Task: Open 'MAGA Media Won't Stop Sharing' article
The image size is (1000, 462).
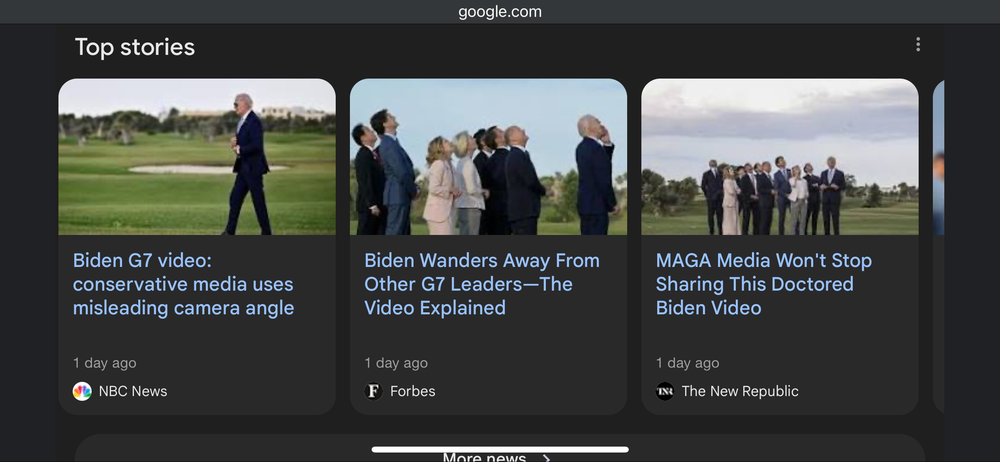Action: tap(764, 284)
